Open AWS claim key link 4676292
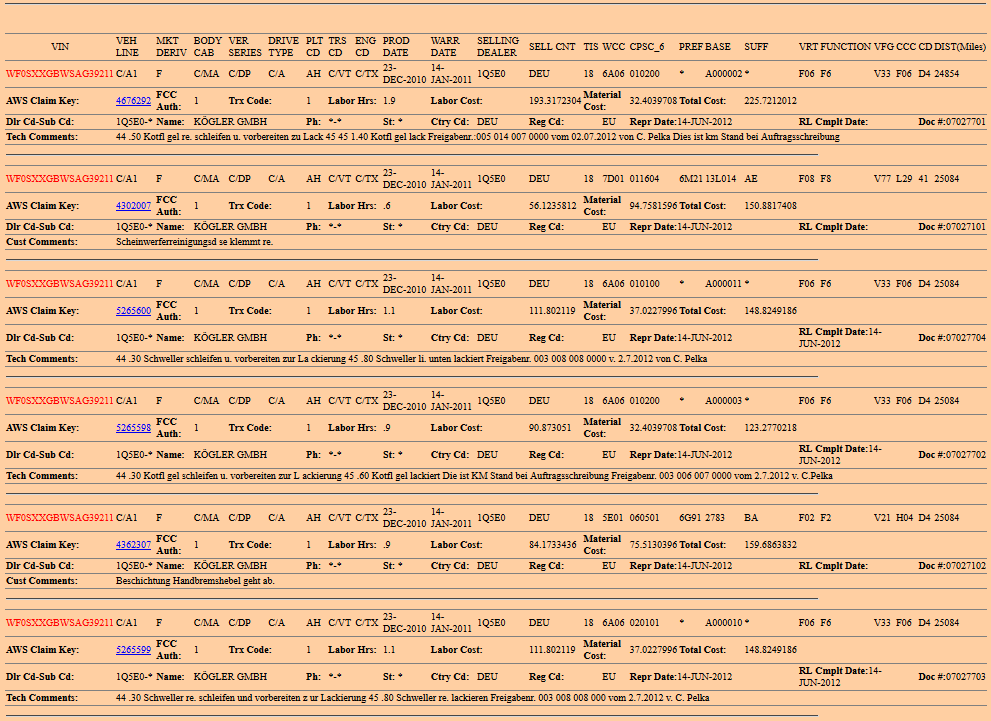Screen dimensions: 991x721 coord(133,101)
